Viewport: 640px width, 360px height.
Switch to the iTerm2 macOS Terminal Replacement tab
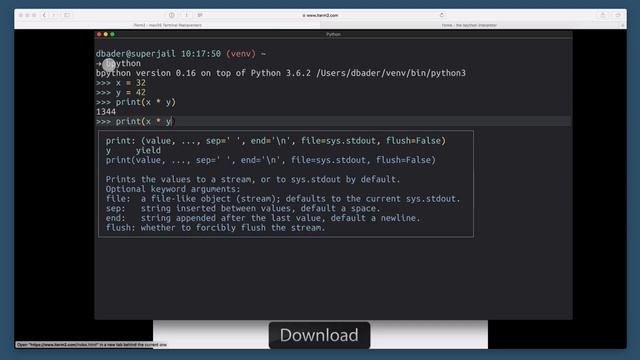tap(168, 25)
